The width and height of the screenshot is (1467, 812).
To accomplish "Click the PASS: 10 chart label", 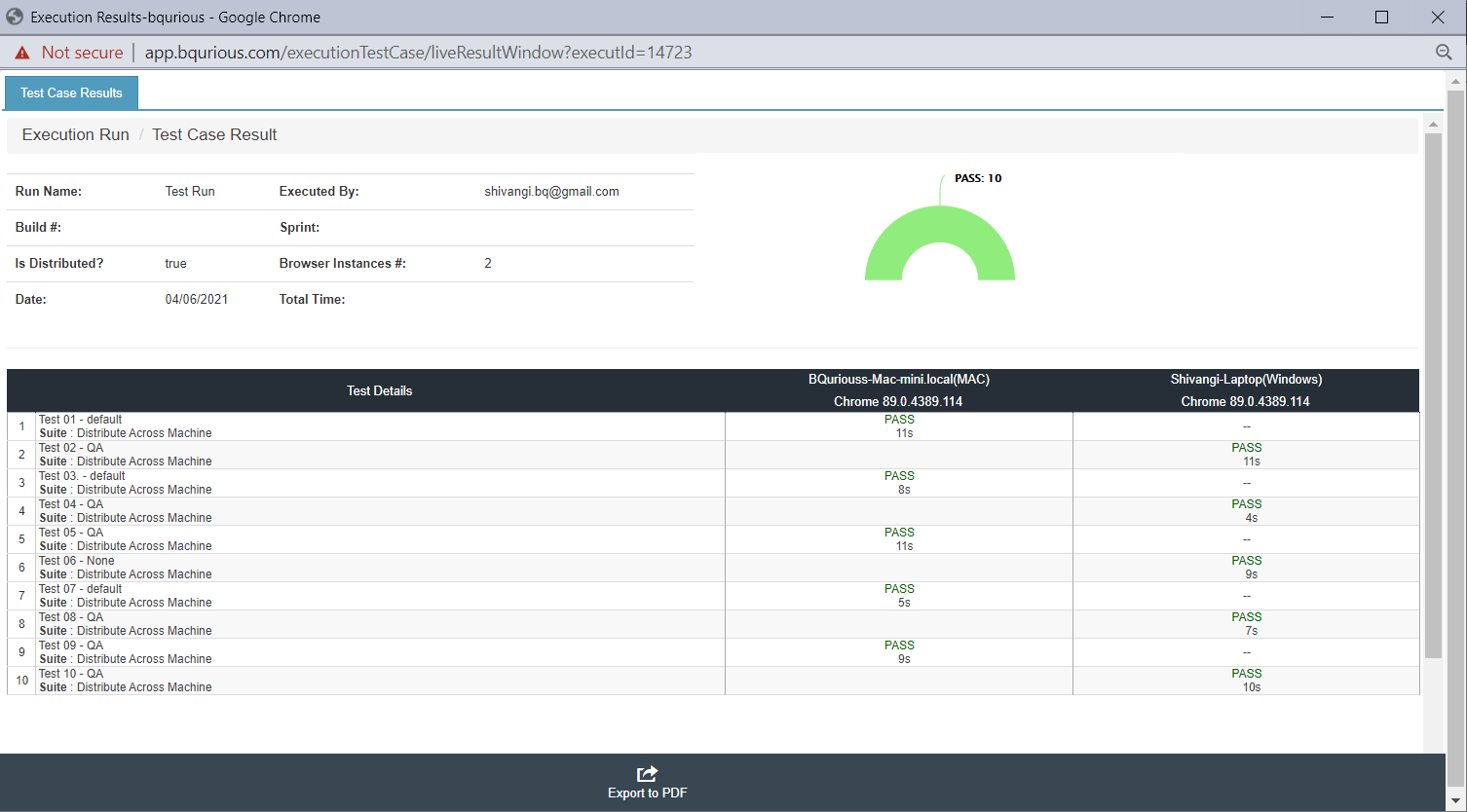I will (978, 178).
